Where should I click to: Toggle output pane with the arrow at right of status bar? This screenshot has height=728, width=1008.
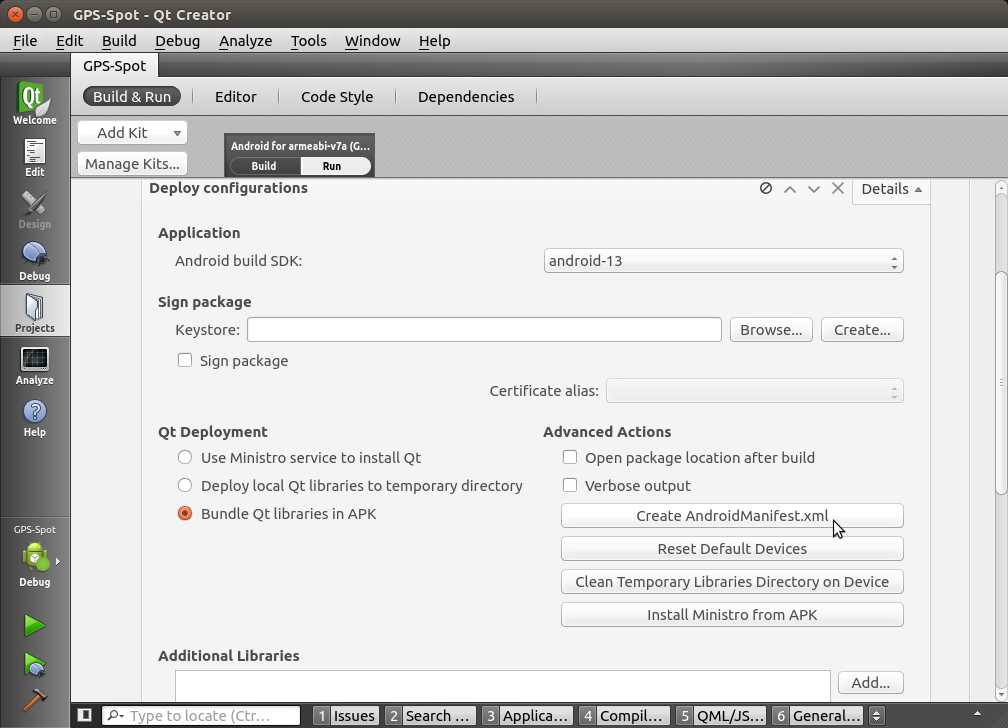977,714
